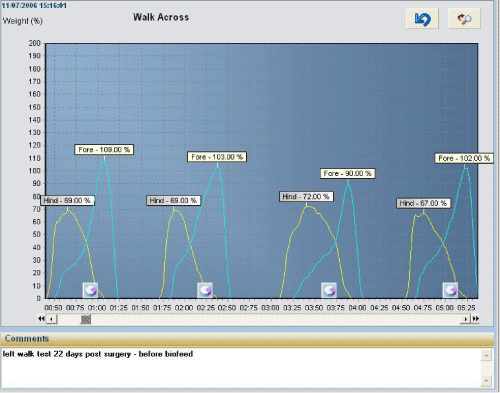Click the Weight (%) axis label
The width and height of the screenshot is (500, 393).
[x=23, y=21]
